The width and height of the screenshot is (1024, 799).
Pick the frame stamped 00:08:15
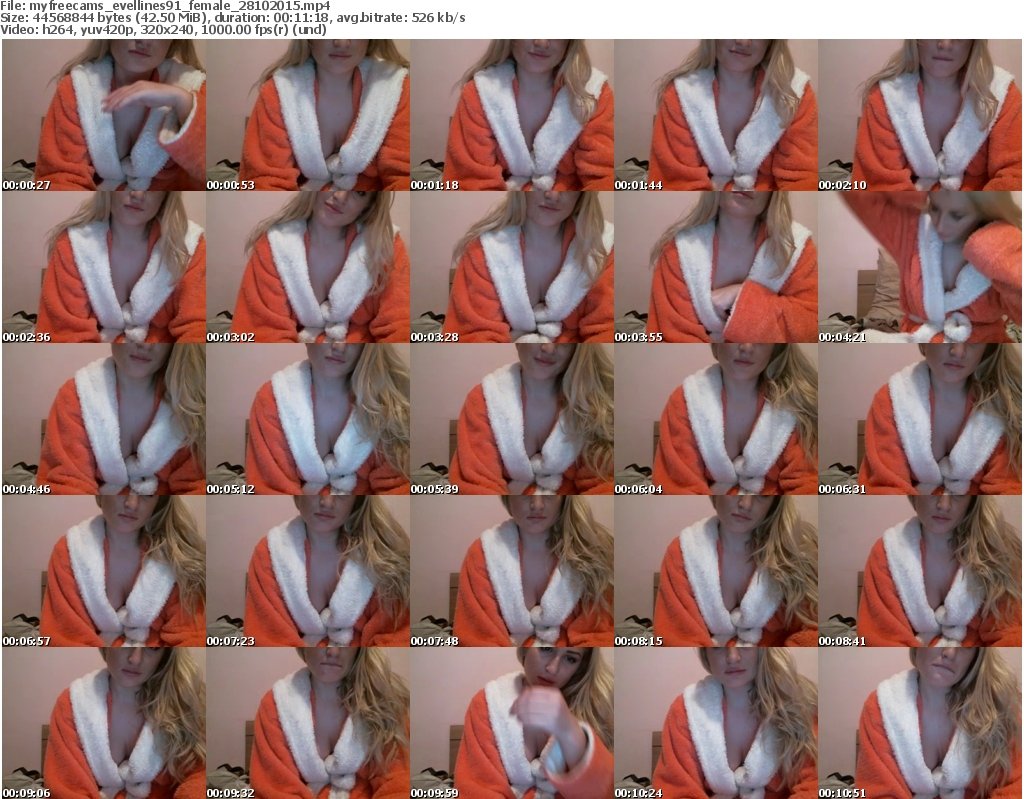click(x=716, y=571)
